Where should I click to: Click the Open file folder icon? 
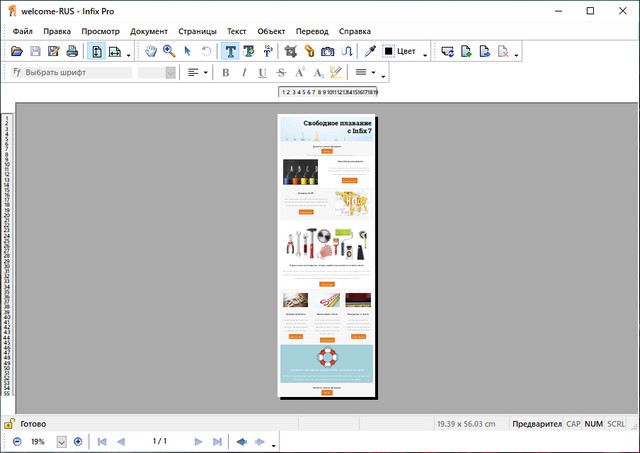tap(16, 51)
